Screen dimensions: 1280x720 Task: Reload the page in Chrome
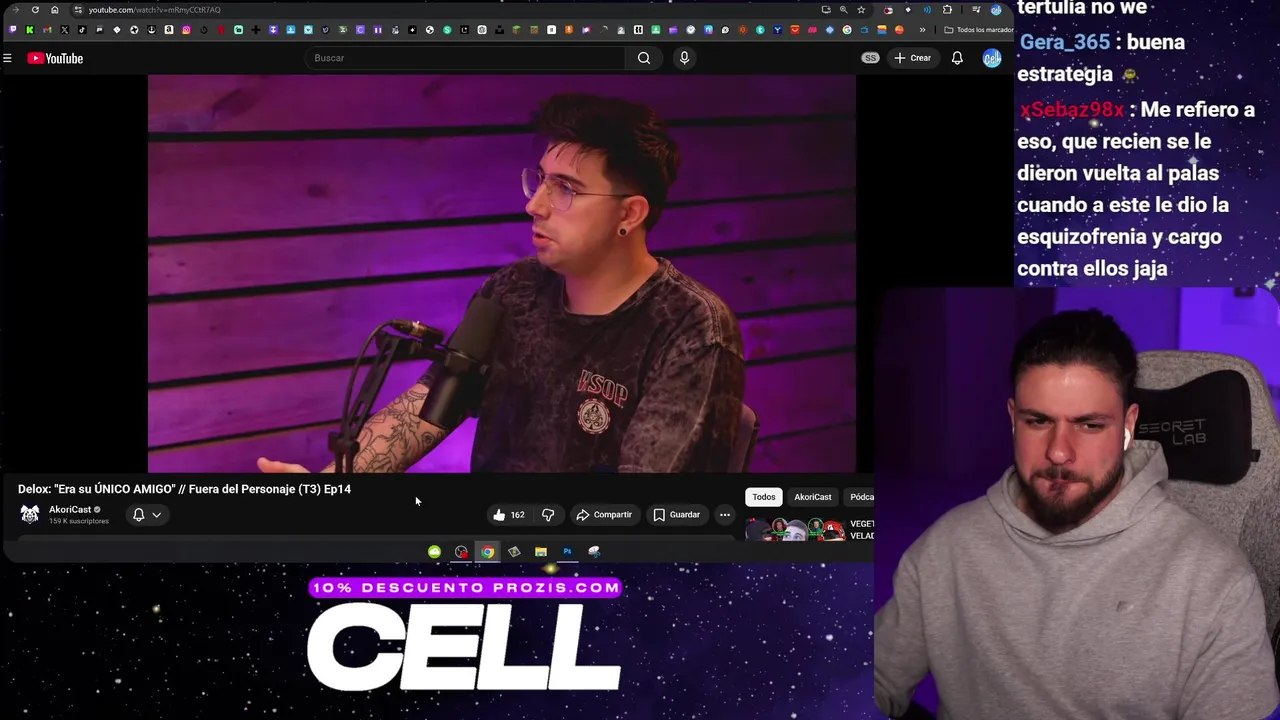click(x=35, y=10)
